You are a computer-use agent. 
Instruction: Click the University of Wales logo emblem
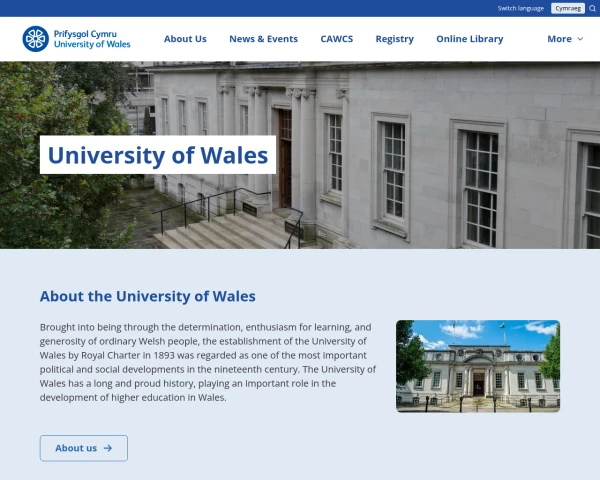[35, 39]
